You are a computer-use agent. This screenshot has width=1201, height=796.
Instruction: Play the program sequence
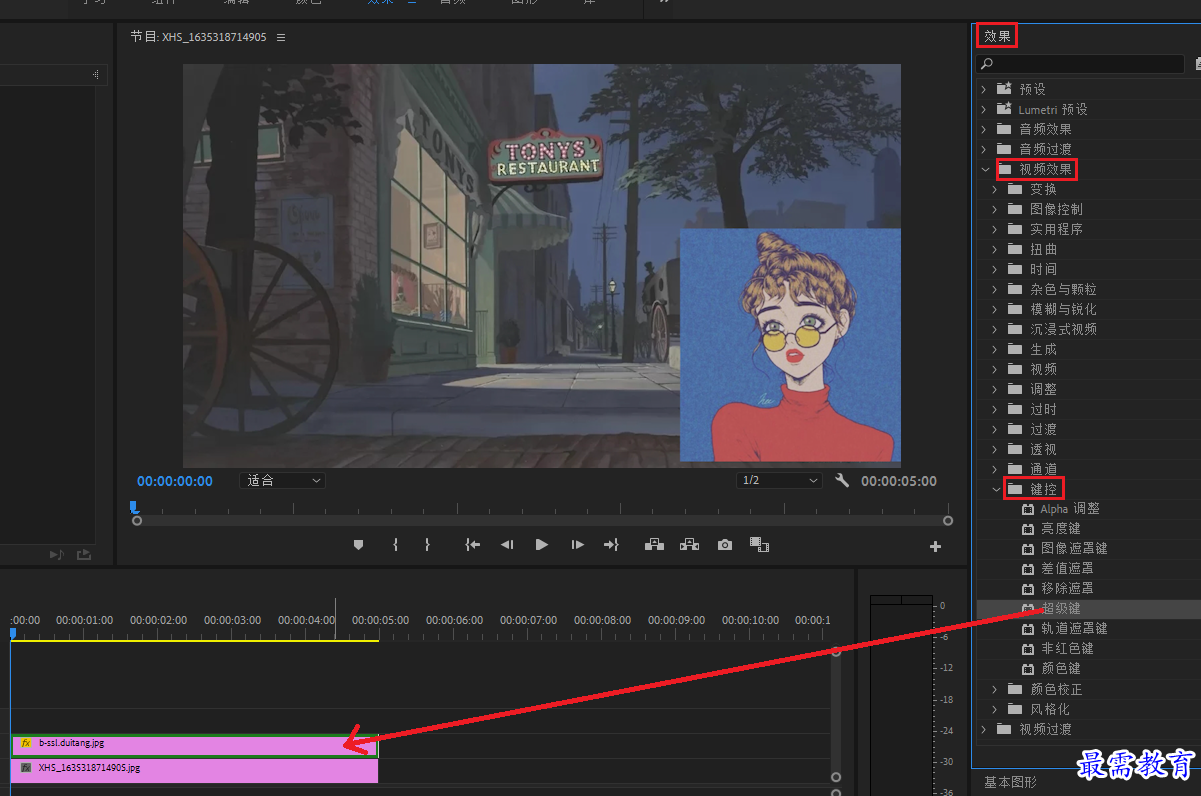click(542, 545)
